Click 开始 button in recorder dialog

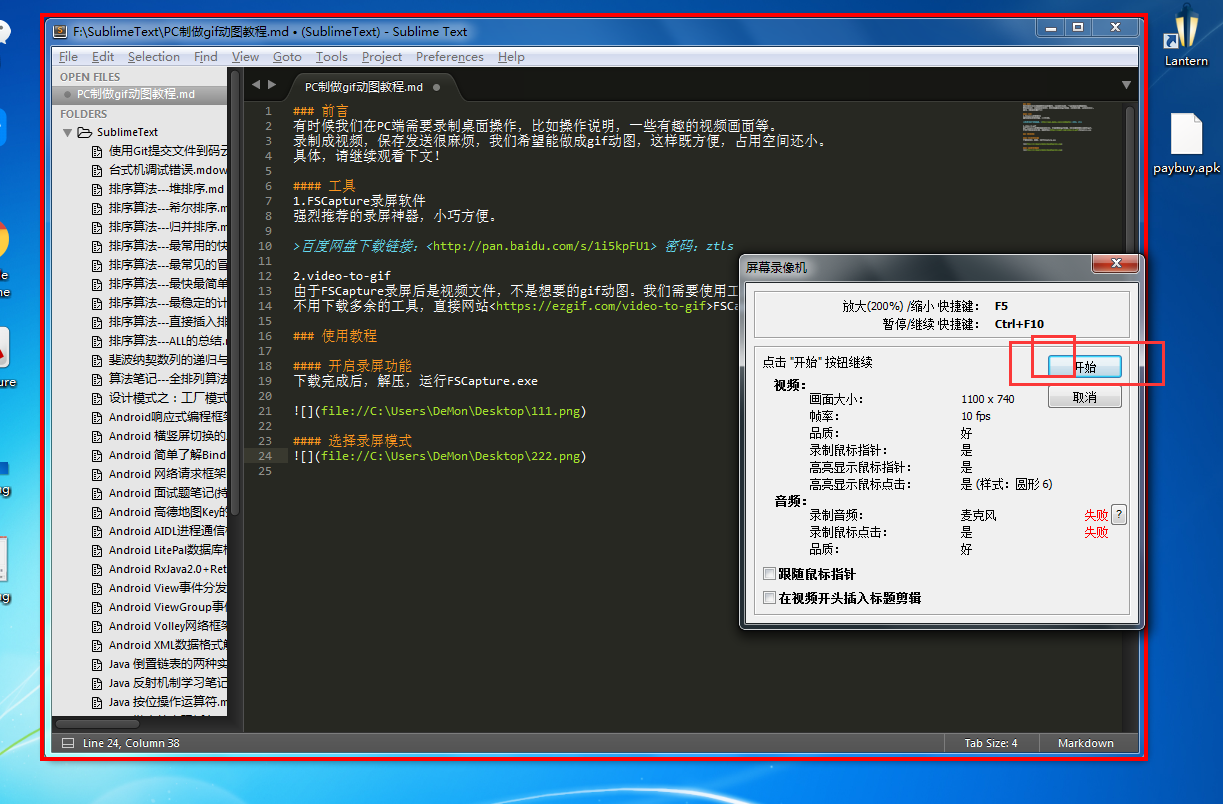point(1085,367)
